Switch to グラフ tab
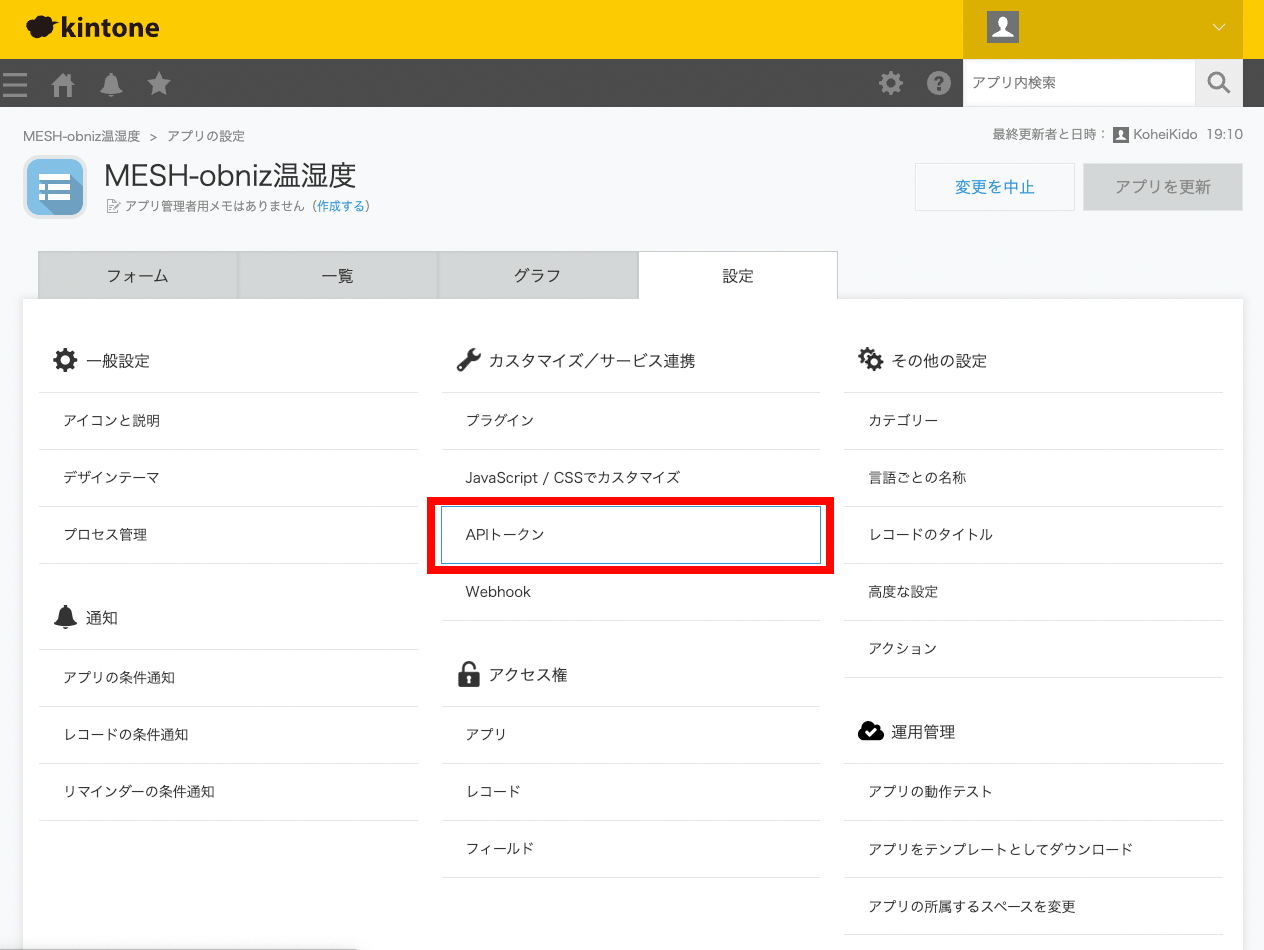Viewport: 1264px width, 950px height. click(538, 276)
